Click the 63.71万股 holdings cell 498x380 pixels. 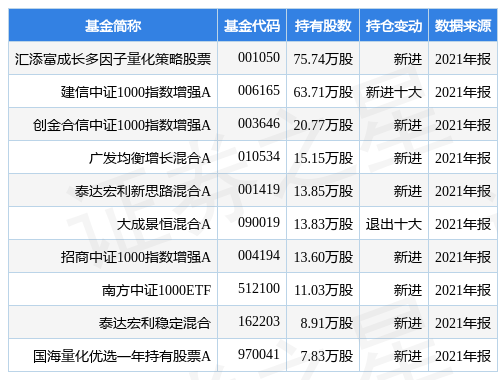(x=323, y=92)
